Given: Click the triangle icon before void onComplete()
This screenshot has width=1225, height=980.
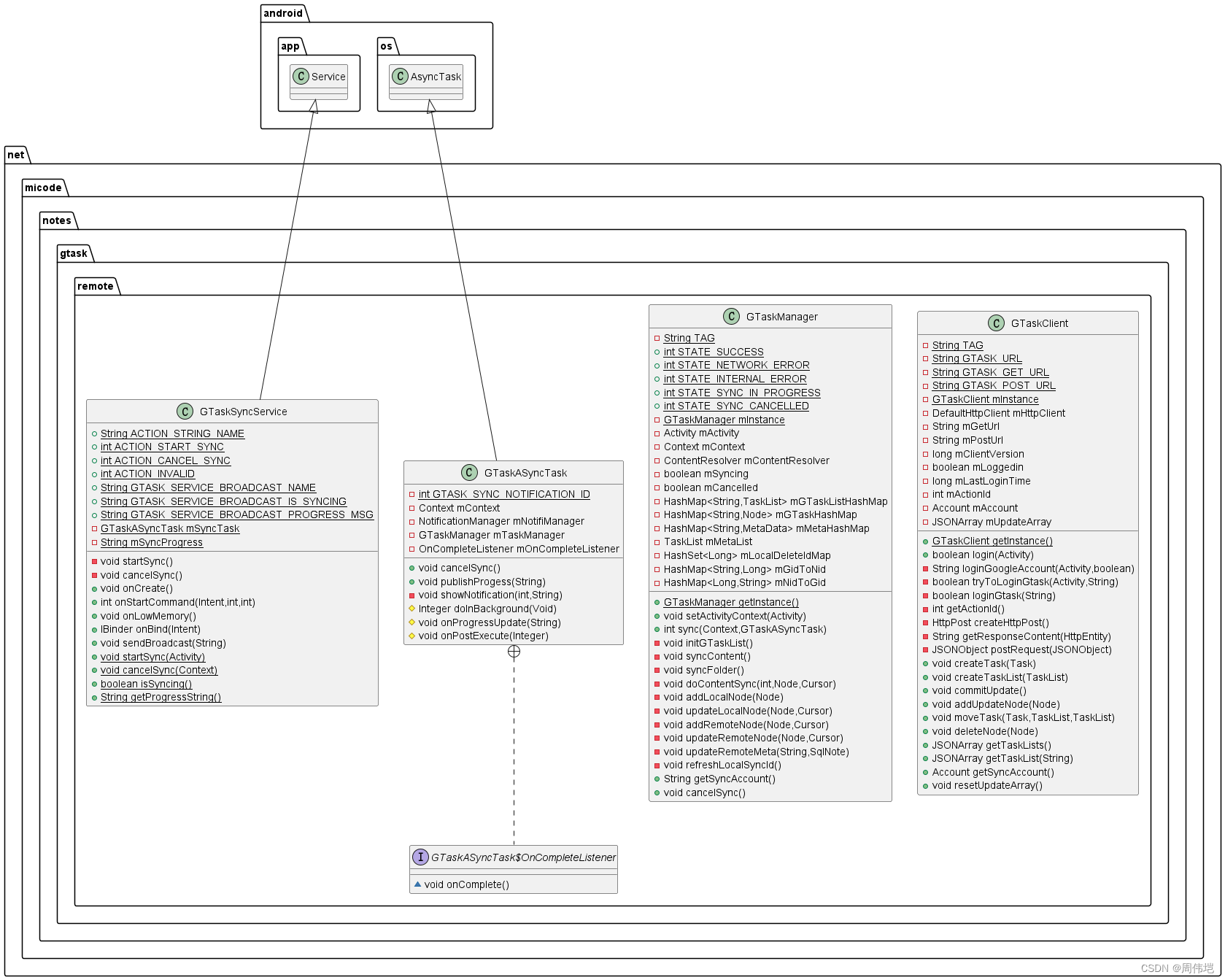Looking at the screenshot, I should click(x=417, y=884).
